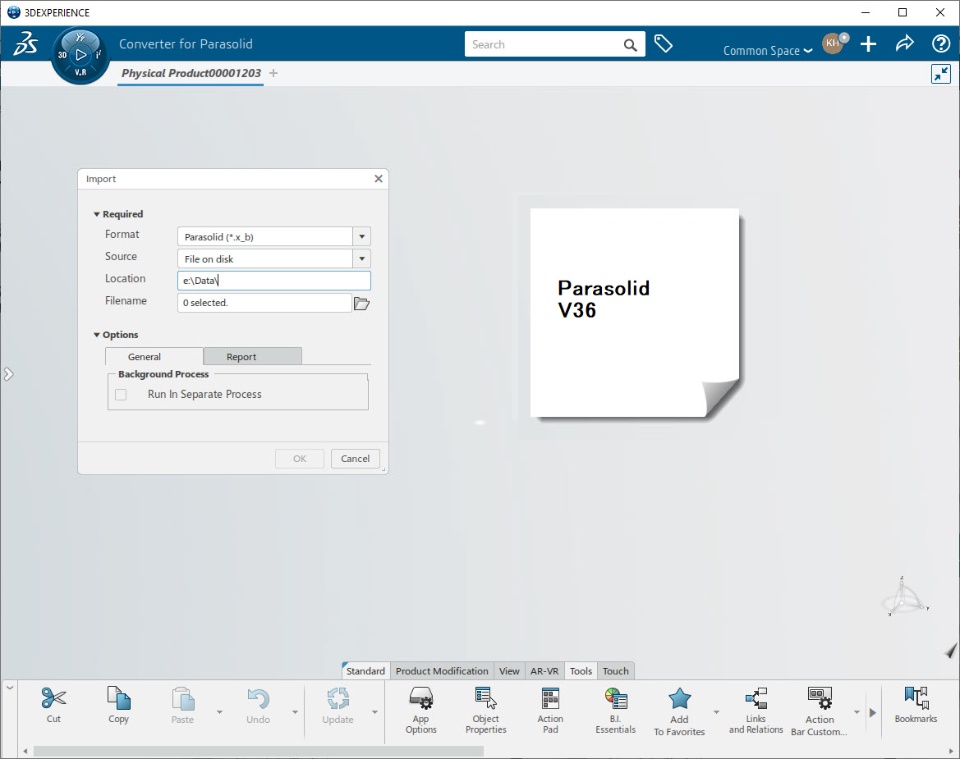Click the Filename field
Image resolution: width=960 pixels, height=759 pixels.
(x=264, y=302)
